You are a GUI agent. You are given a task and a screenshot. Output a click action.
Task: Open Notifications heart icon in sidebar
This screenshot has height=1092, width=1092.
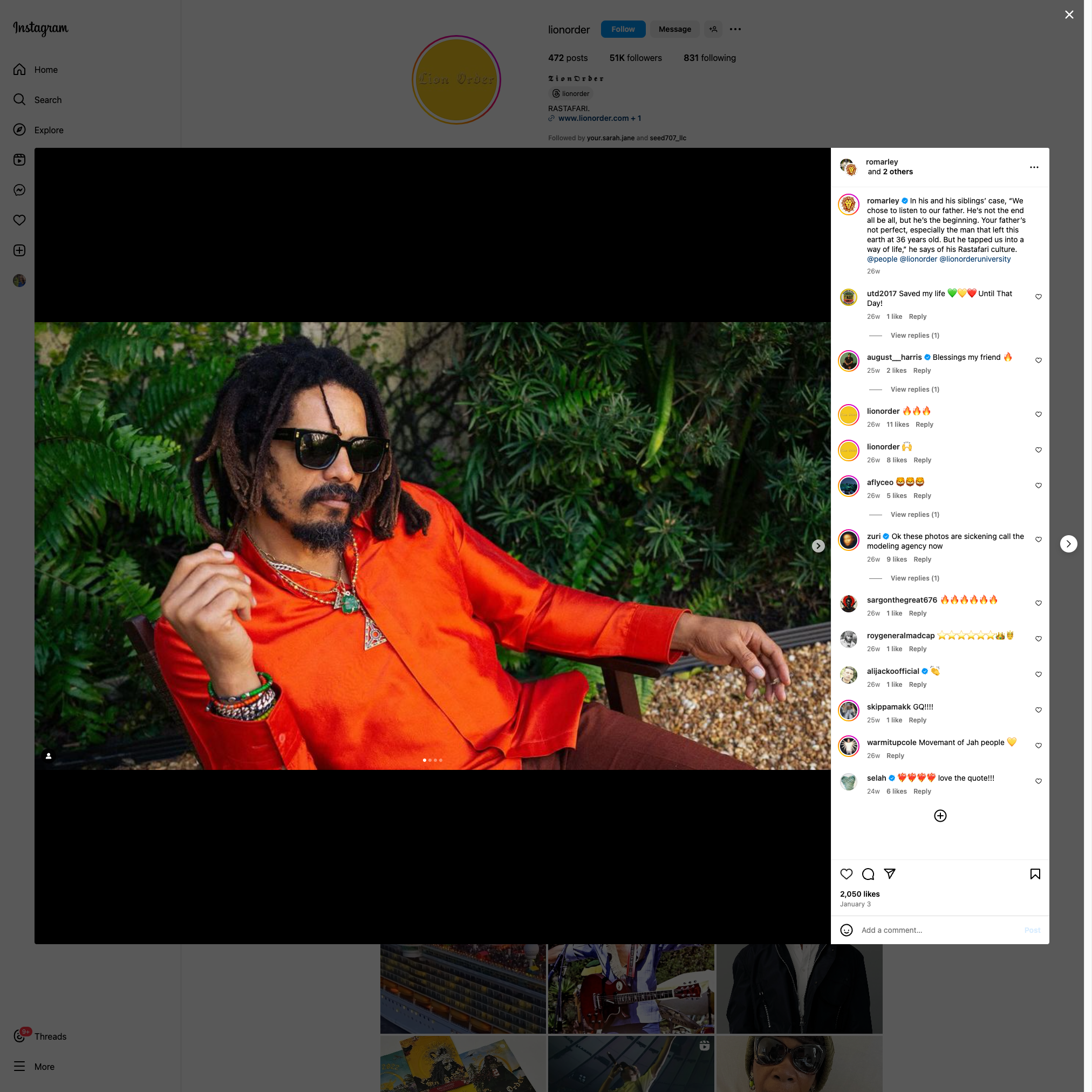[20, 220]
